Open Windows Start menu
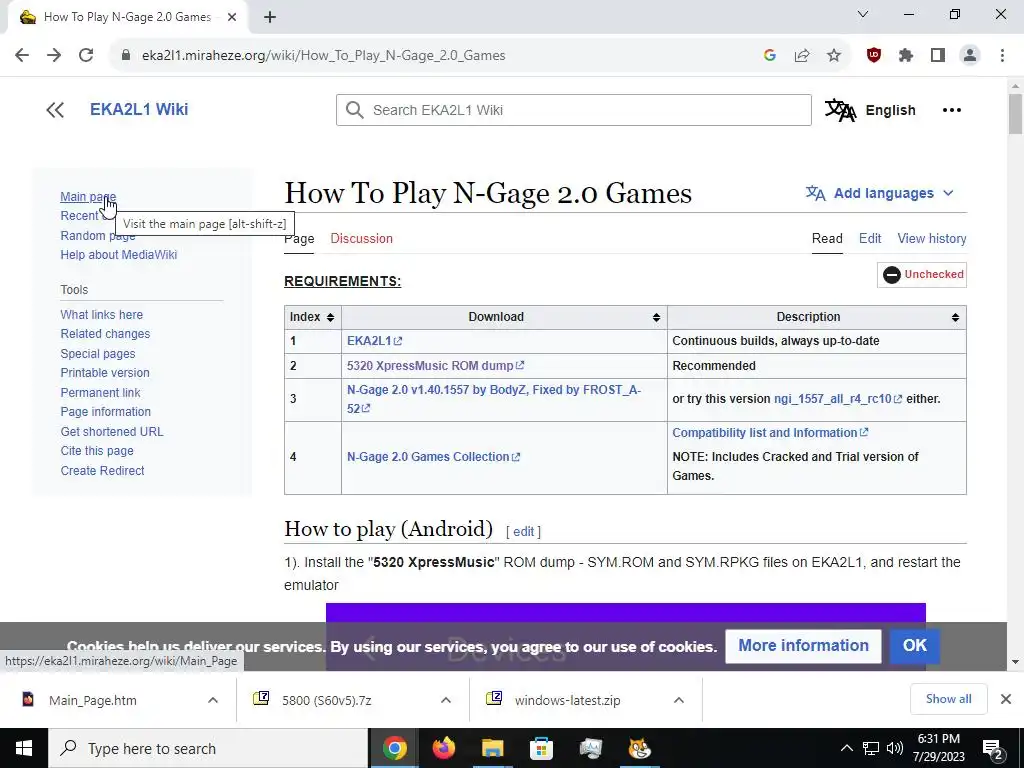Screen dimensions: 1024x768 coord(24,748)
